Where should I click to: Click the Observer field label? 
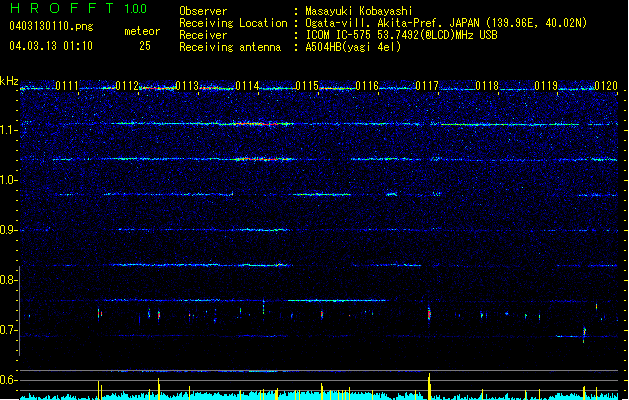point(203,11)
